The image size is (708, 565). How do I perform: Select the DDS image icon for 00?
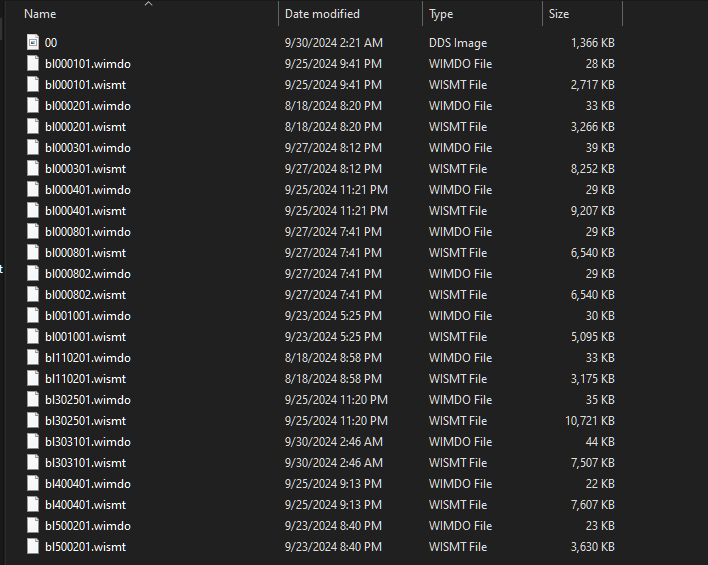point(33,42)
